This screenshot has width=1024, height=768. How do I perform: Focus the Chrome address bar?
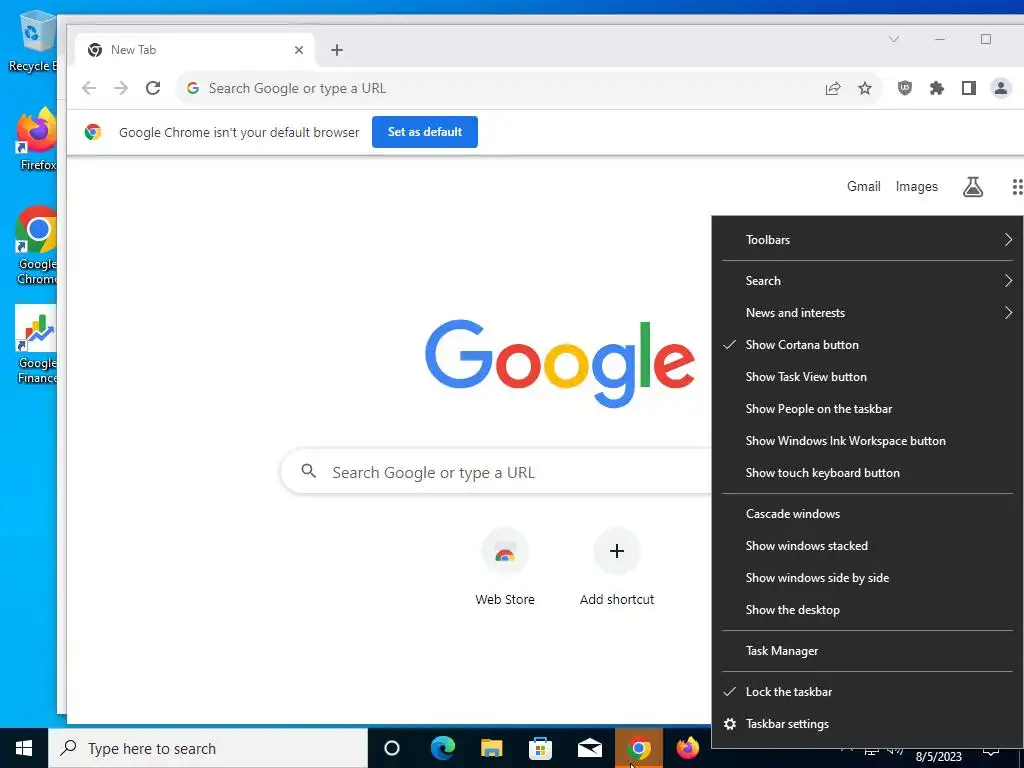[496, 88]
